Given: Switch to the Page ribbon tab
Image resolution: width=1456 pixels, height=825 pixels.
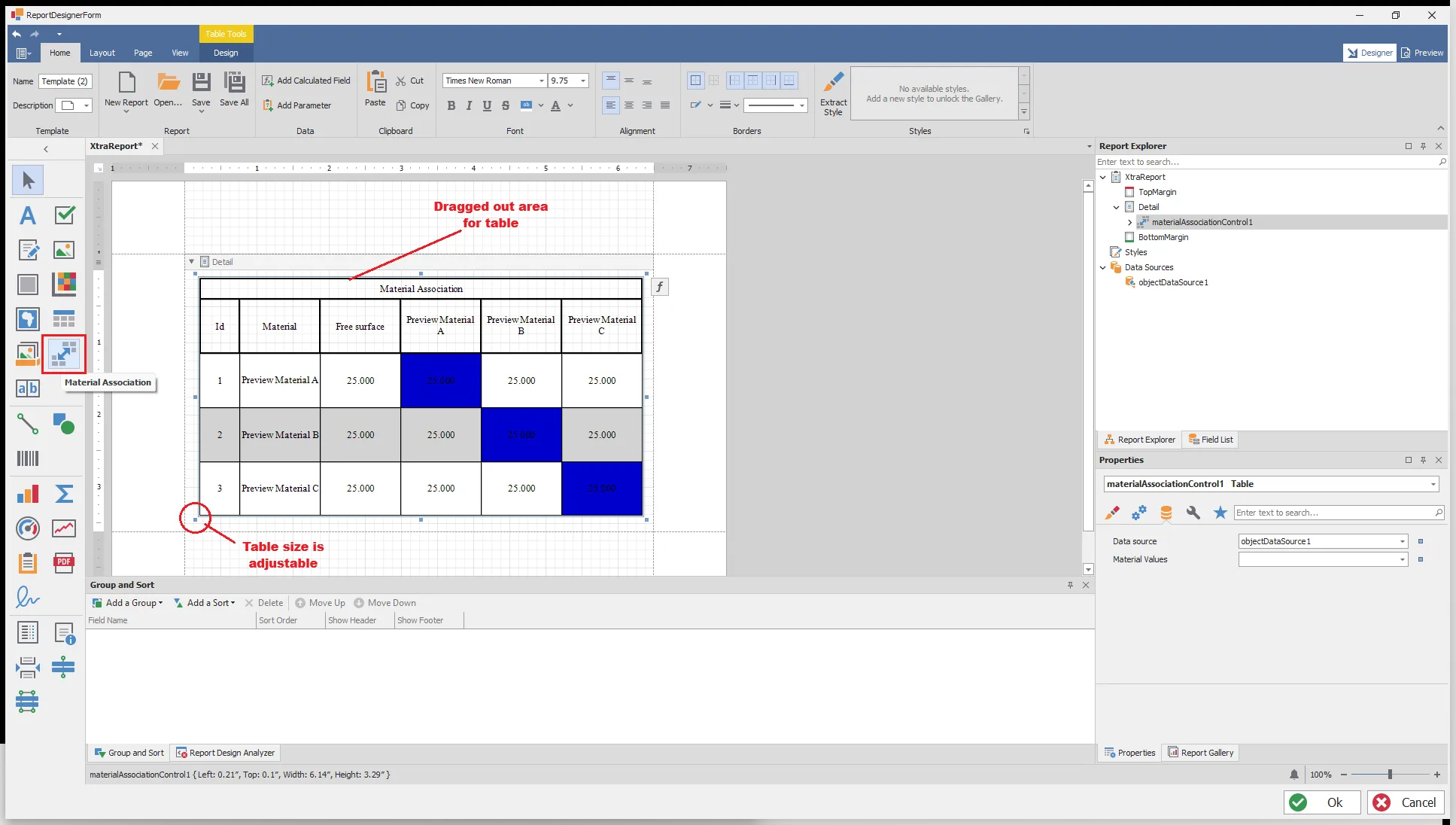Looking at the screenshot, I should [x=143, y=53].
